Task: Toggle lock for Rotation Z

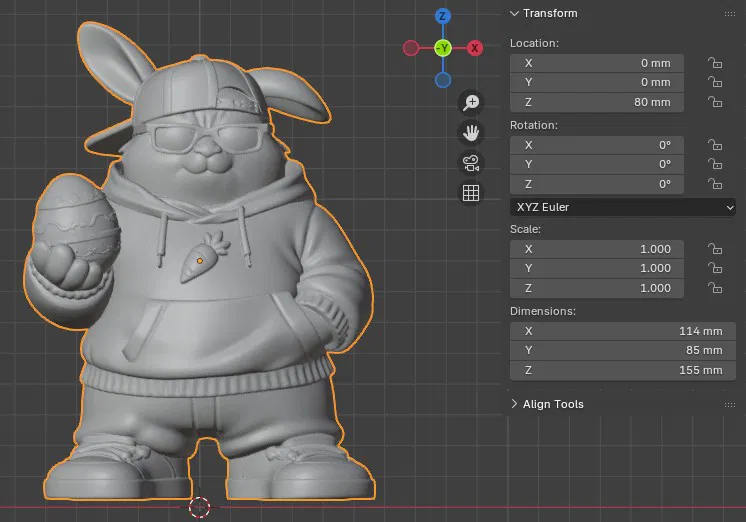Action: click(x=715, y=184)
